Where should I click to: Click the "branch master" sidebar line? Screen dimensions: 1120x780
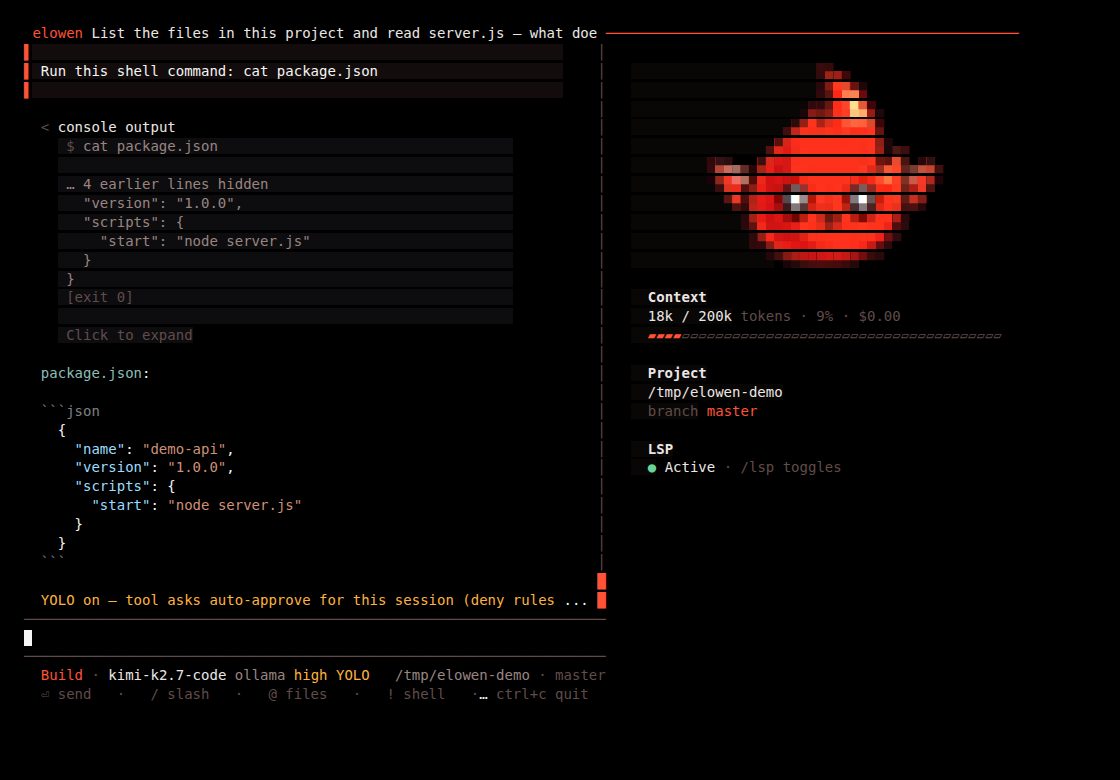(703, 411)
